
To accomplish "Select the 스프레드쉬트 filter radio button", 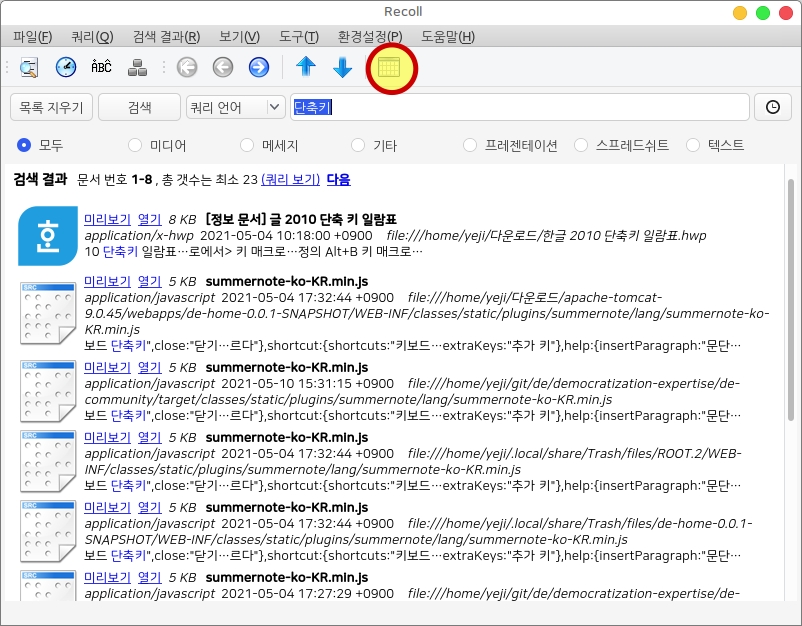I will [581, 145].
